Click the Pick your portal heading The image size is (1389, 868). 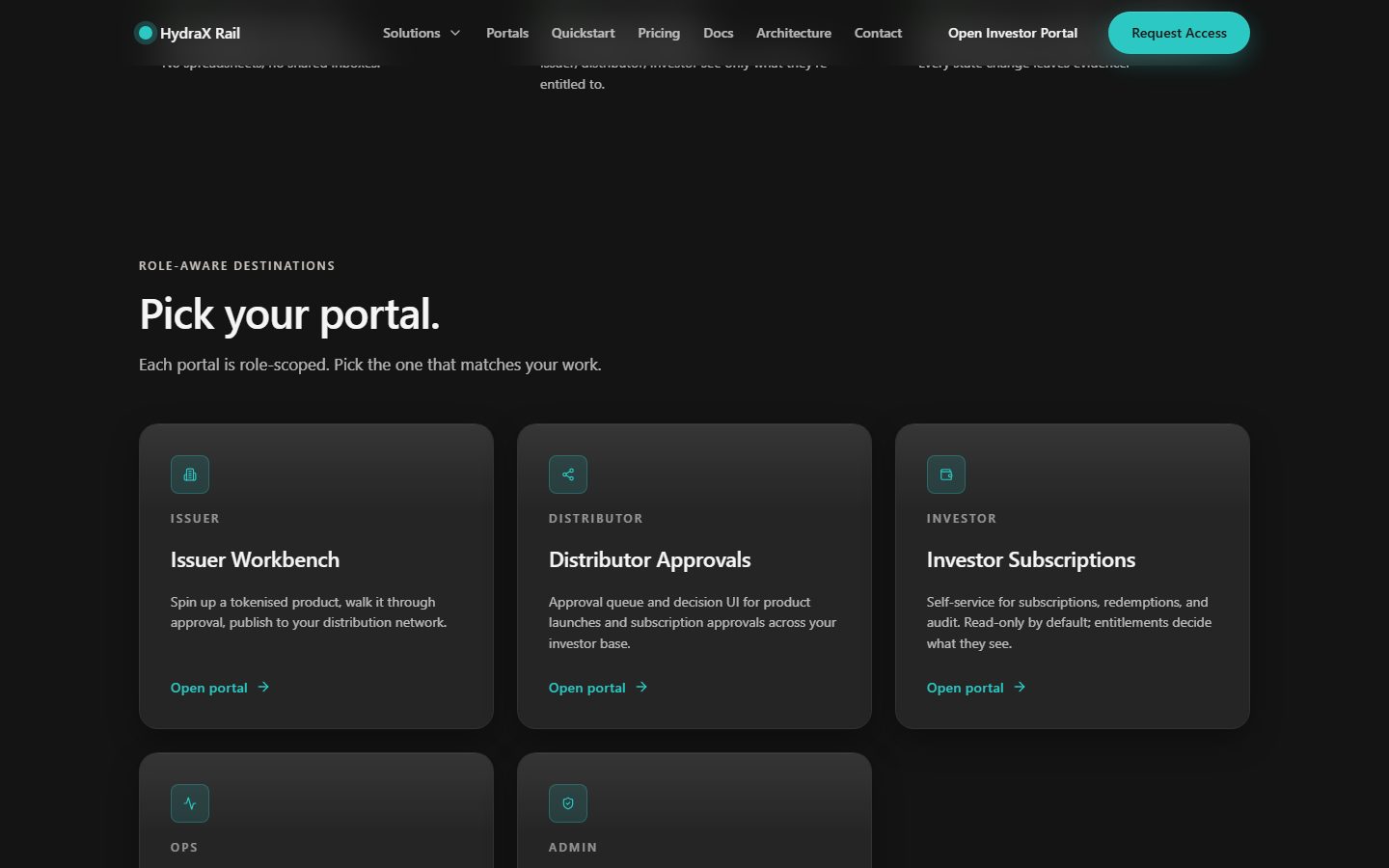[289, 314]
